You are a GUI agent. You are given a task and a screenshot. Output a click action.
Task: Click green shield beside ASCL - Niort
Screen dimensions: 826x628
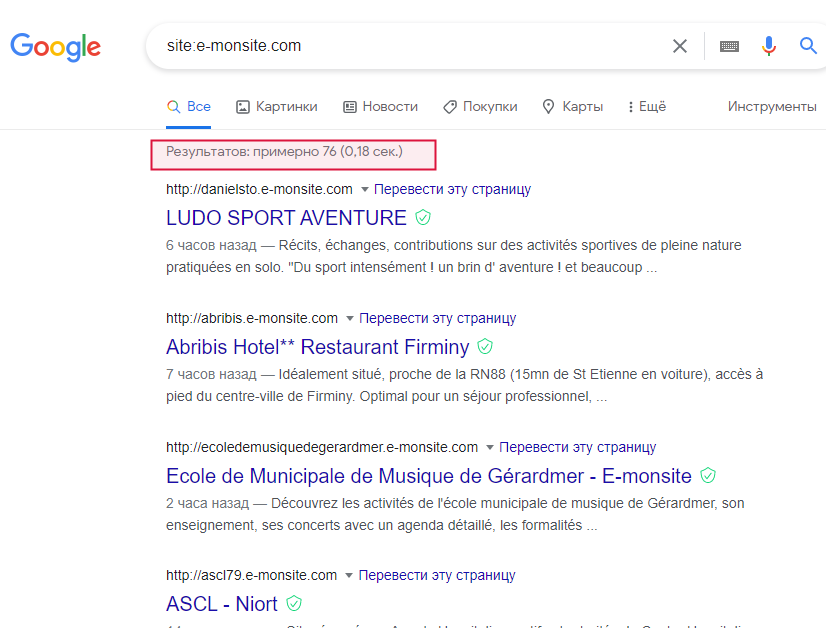293,603
